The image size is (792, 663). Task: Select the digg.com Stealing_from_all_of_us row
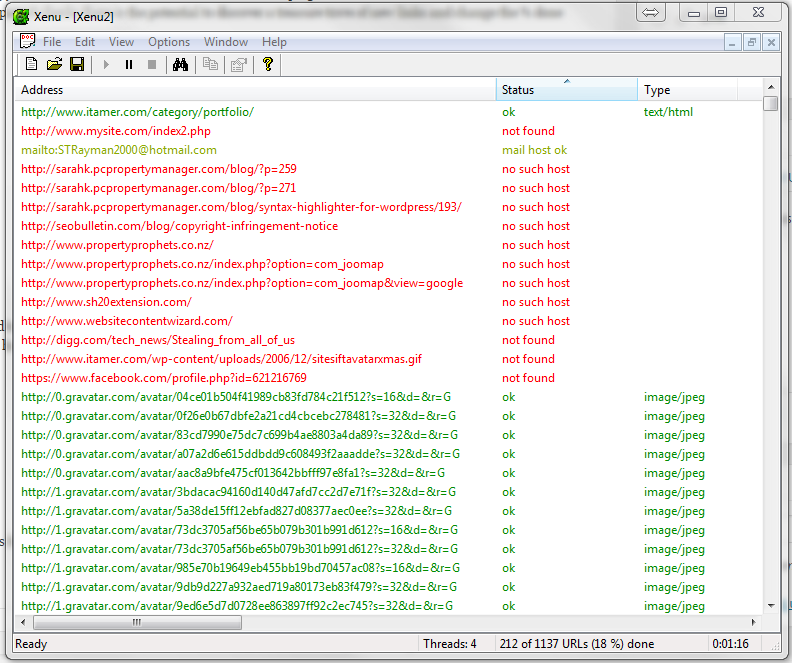(387, 340)
